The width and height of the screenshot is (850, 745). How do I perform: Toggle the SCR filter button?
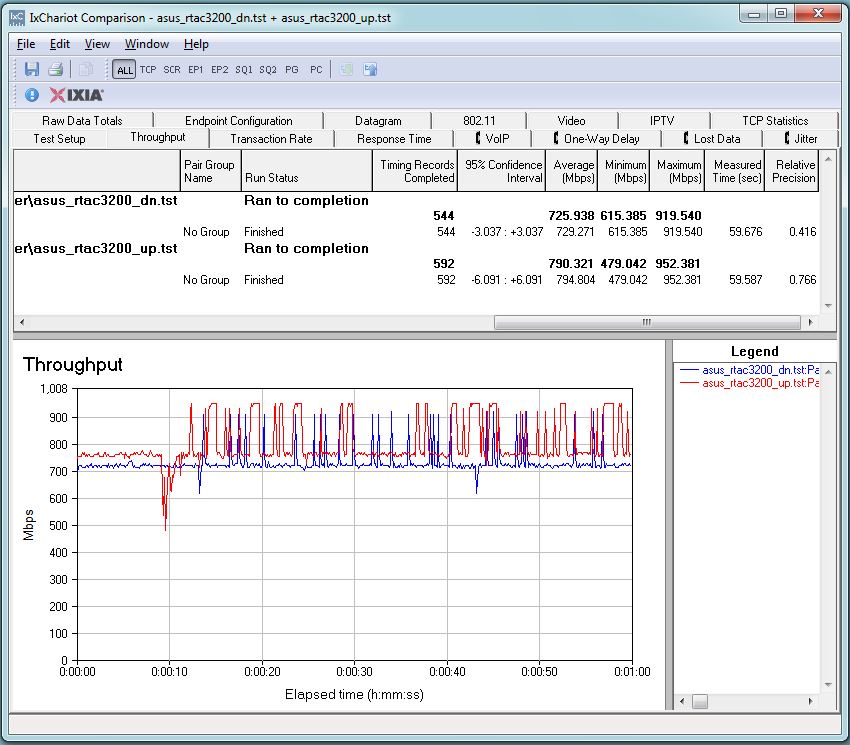[172, 69]
